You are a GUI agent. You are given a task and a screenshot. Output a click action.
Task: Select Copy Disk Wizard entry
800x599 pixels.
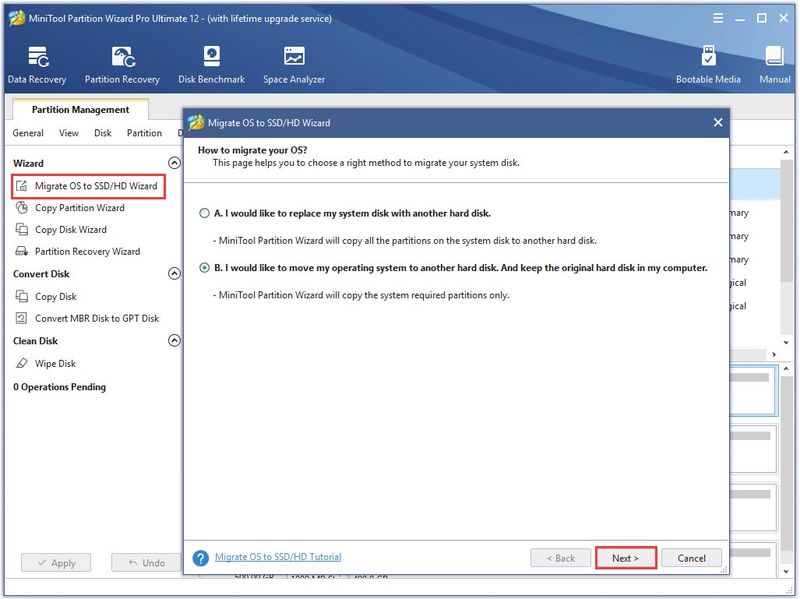click(x=71, y=230)
